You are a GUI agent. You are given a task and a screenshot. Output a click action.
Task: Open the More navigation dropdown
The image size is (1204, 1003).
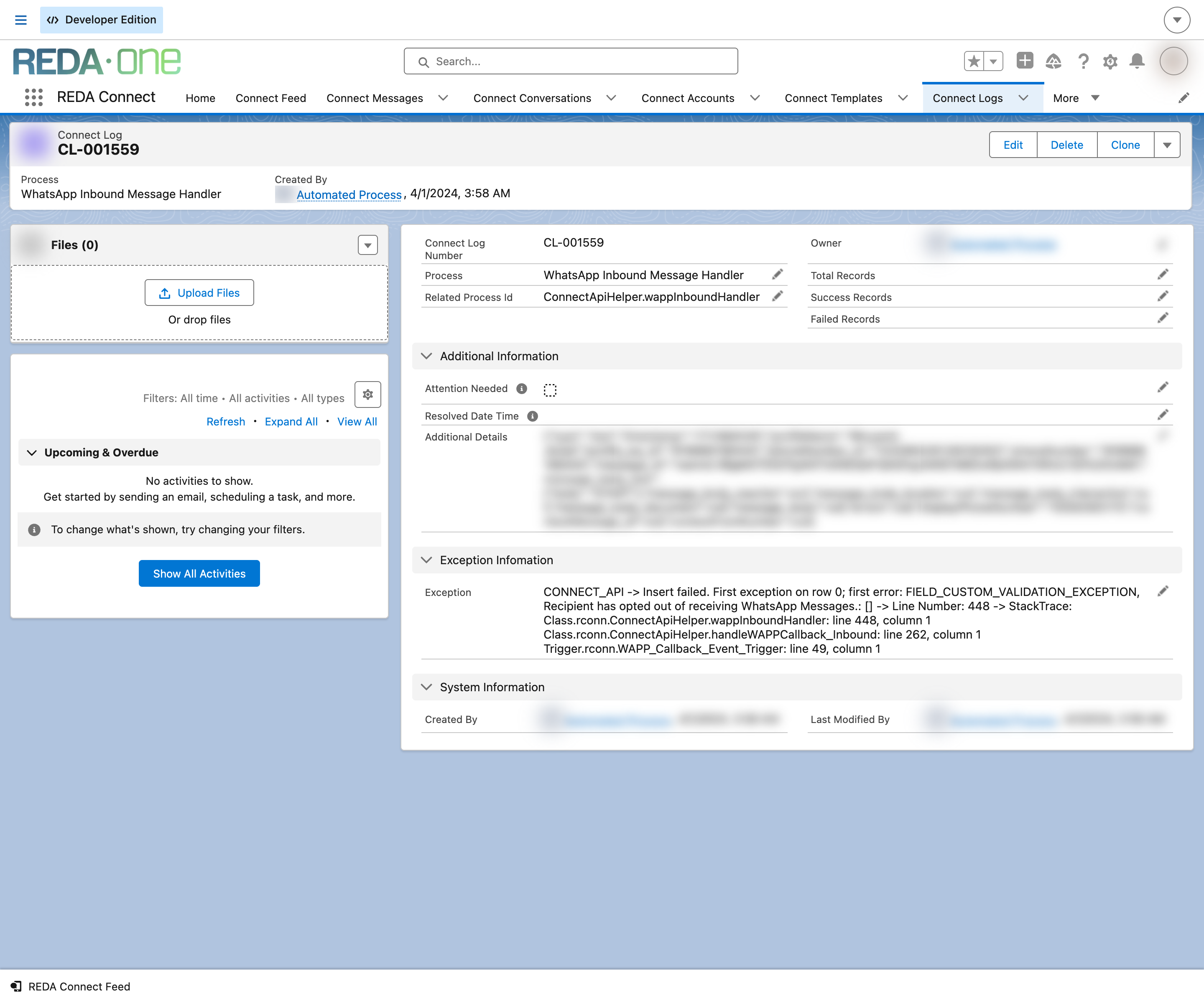click(1076, 98)
